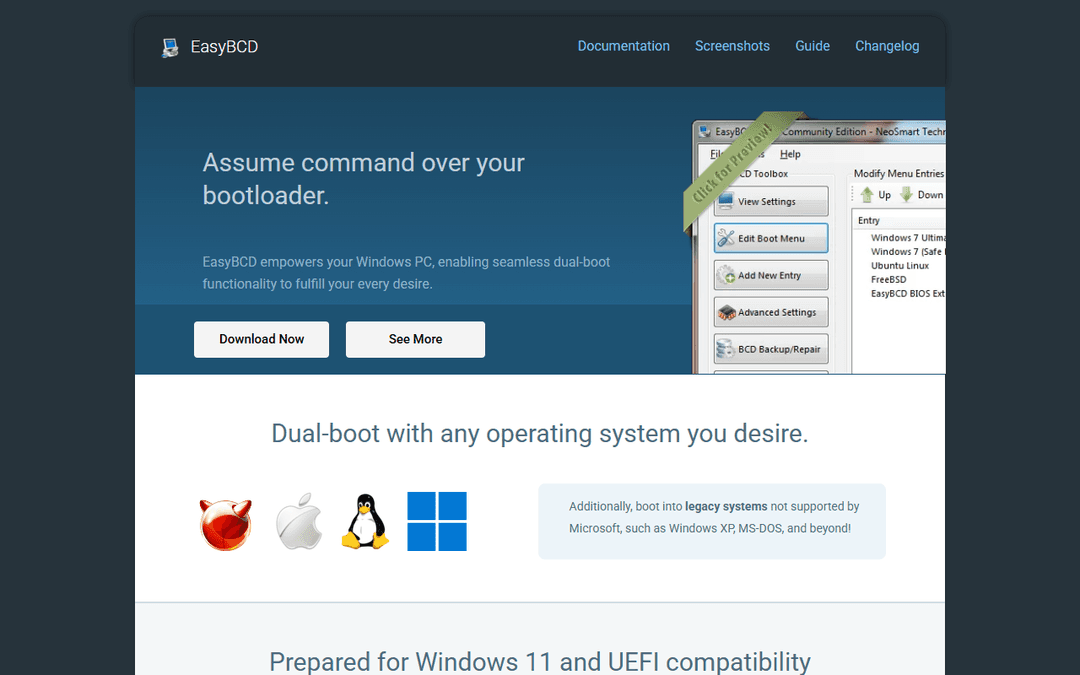1080x675 pixels.
Task: Click the Linux Tux penguin icon
Action: [x=365, y=521]
